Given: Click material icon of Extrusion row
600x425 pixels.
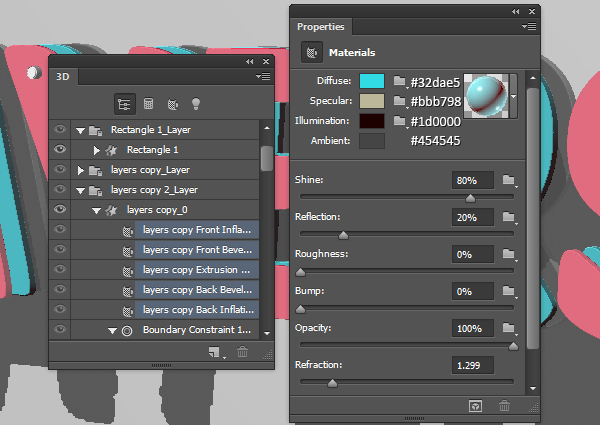Looking at the screenshot, I should coord(127,270).
